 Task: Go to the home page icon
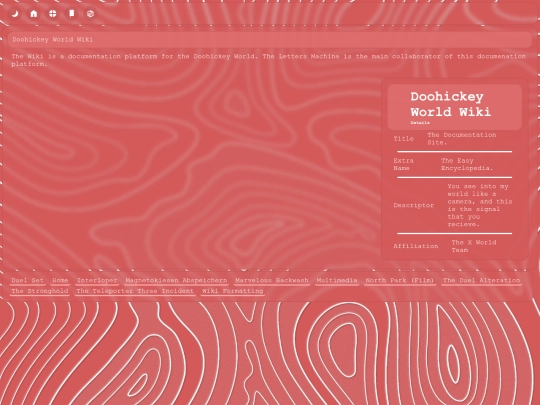[34, 14]
